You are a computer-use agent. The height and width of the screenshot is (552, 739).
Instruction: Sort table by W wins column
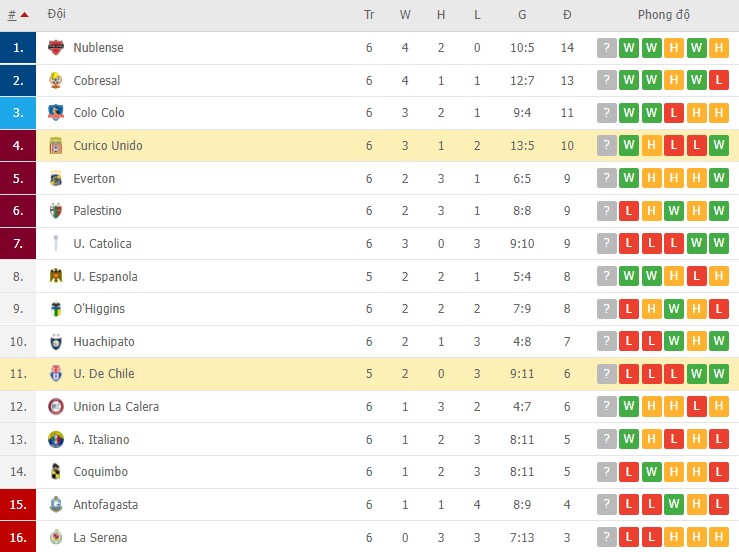[405, 15]
